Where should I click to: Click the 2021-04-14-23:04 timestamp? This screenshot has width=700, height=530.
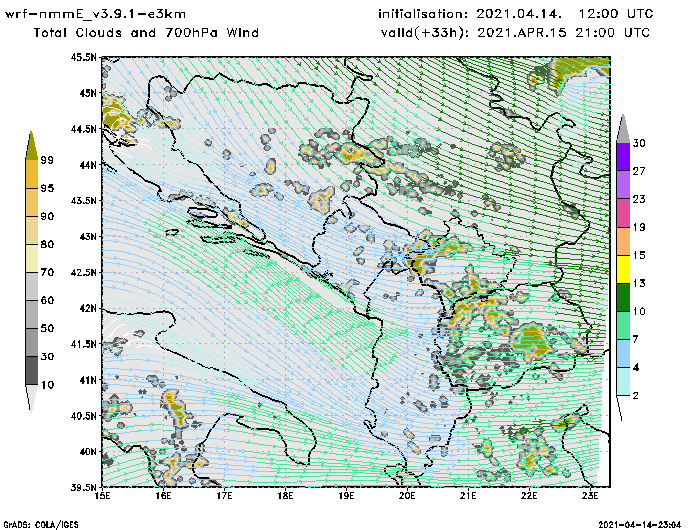pos(640,525)
